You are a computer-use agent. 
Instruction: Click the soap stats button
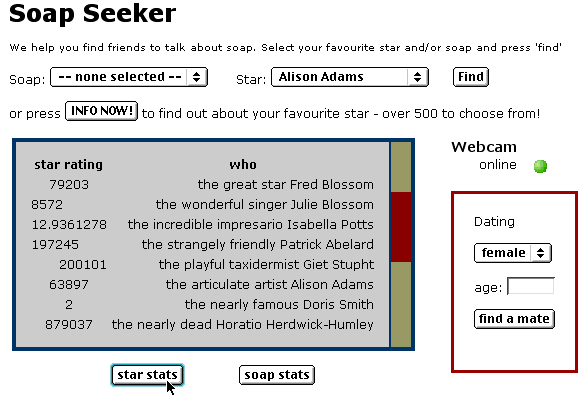pyautogui.click(x=277, y=375)
